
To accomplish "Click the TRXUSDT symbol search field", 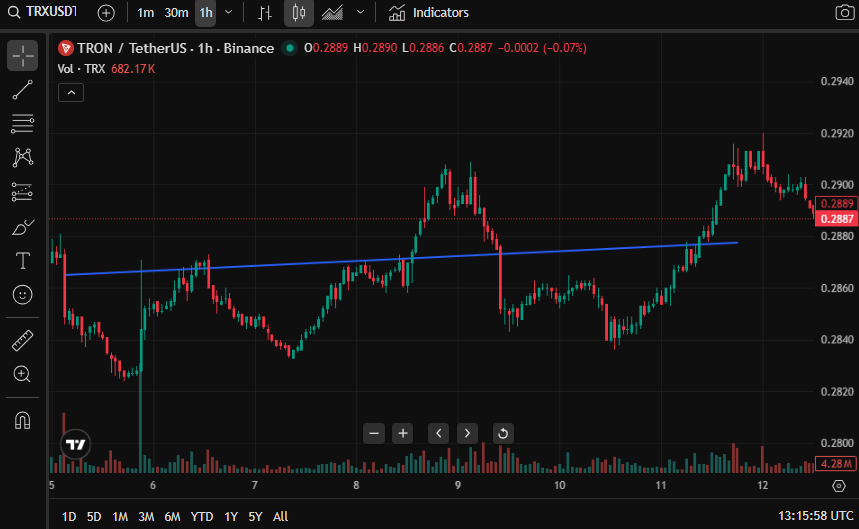I will (51, 12).
